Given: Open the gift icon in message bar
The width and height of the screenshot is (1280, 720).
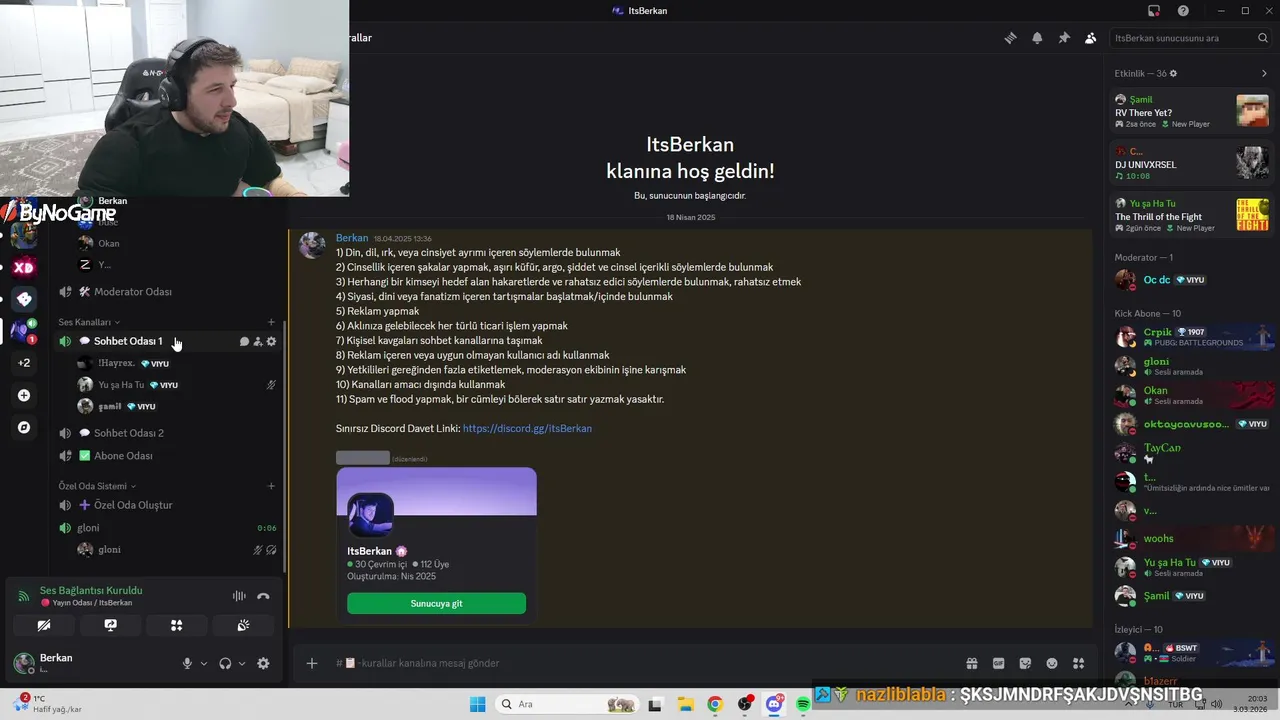Looking at the screenshot, I should pyautogui.click(x=972, y=663).
